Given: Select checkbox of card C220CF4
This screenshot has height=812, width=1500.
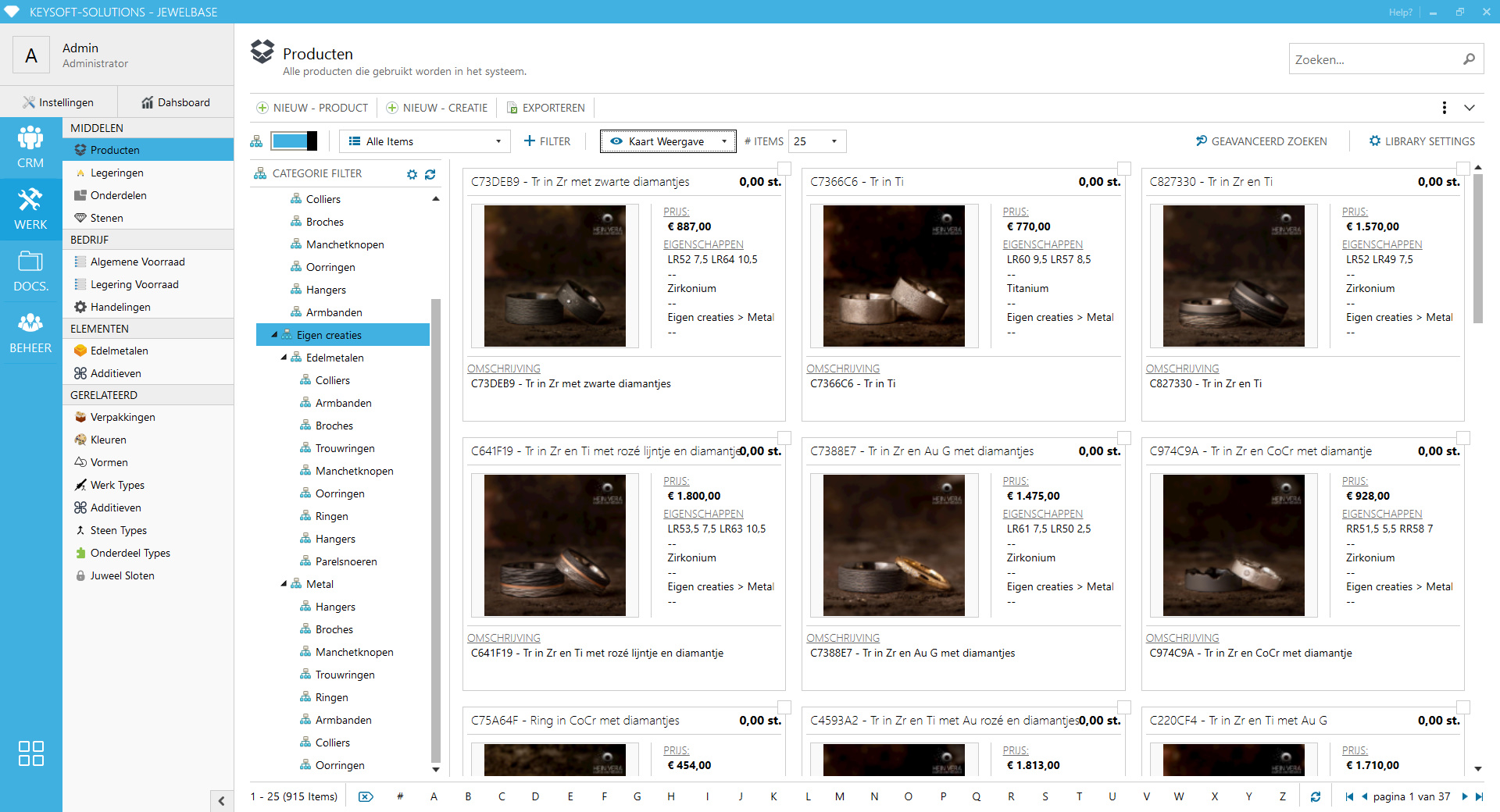Looking at the screenshot, I should (1463, 707).
